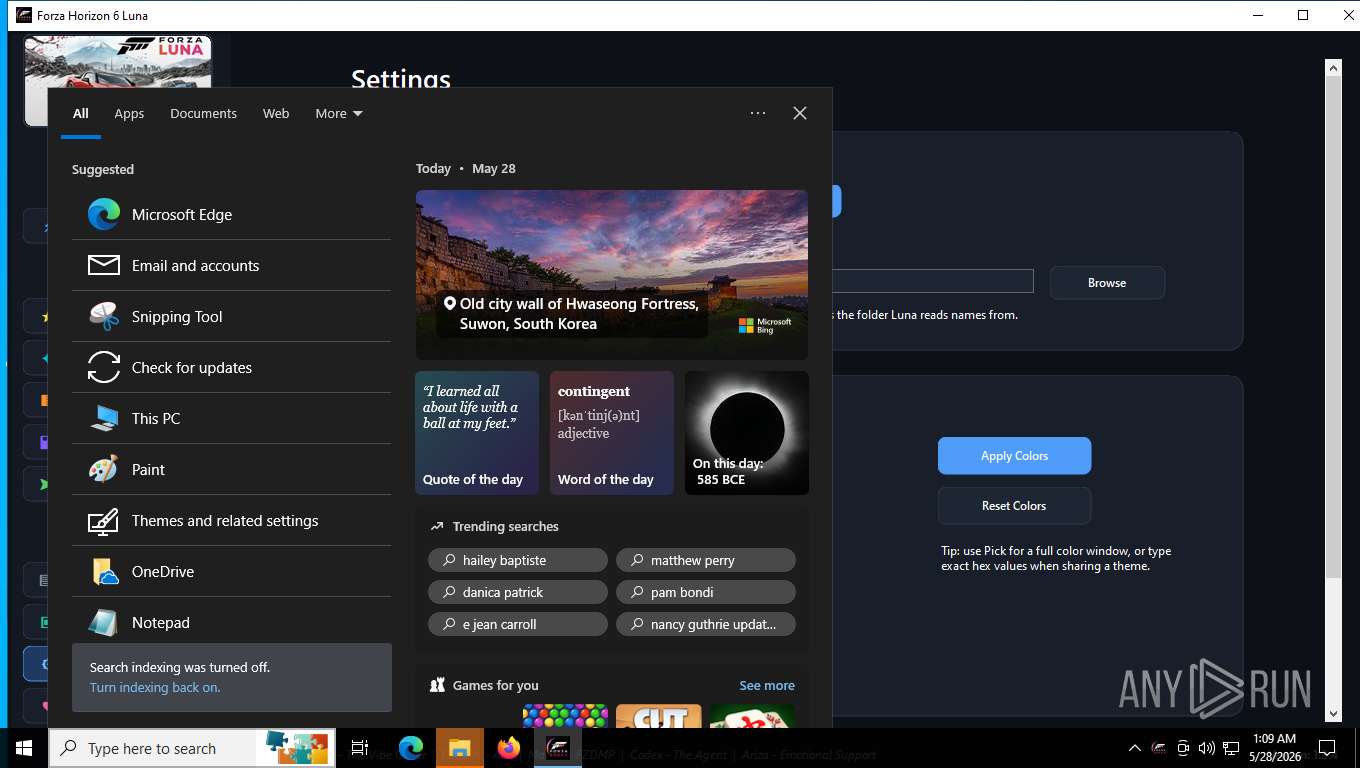Switch to the Apps search tab

(x=129, y=113)
